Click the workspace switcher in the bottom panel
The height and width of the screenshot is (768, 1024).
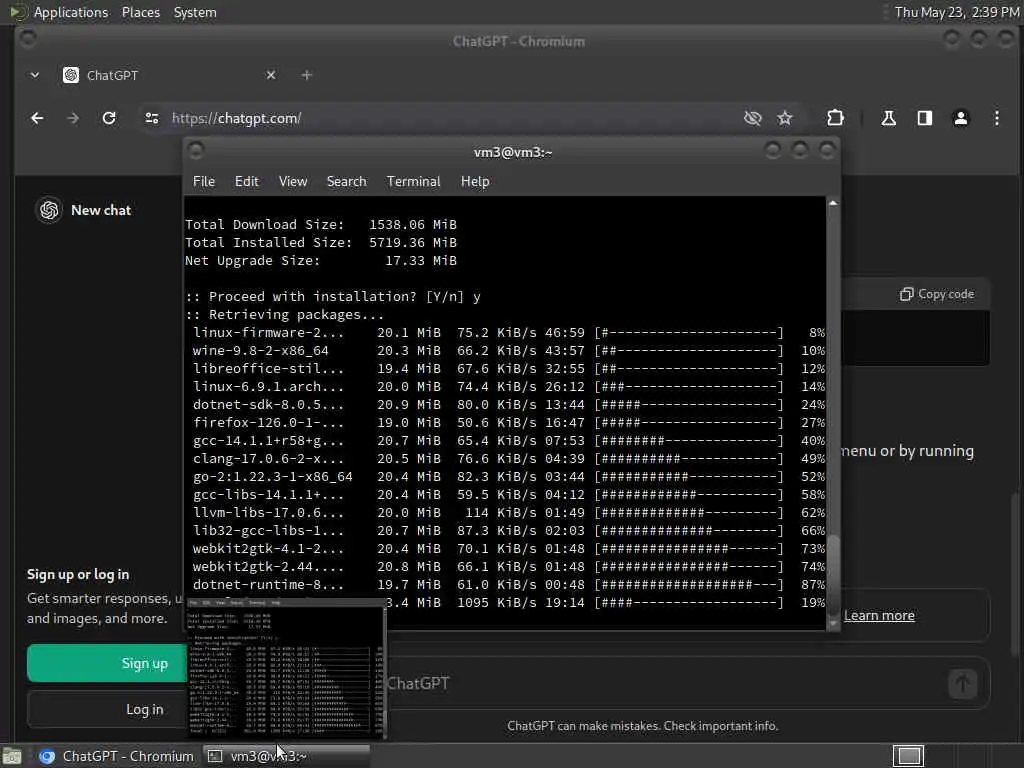pyautogui.click(x=908, y=756)
